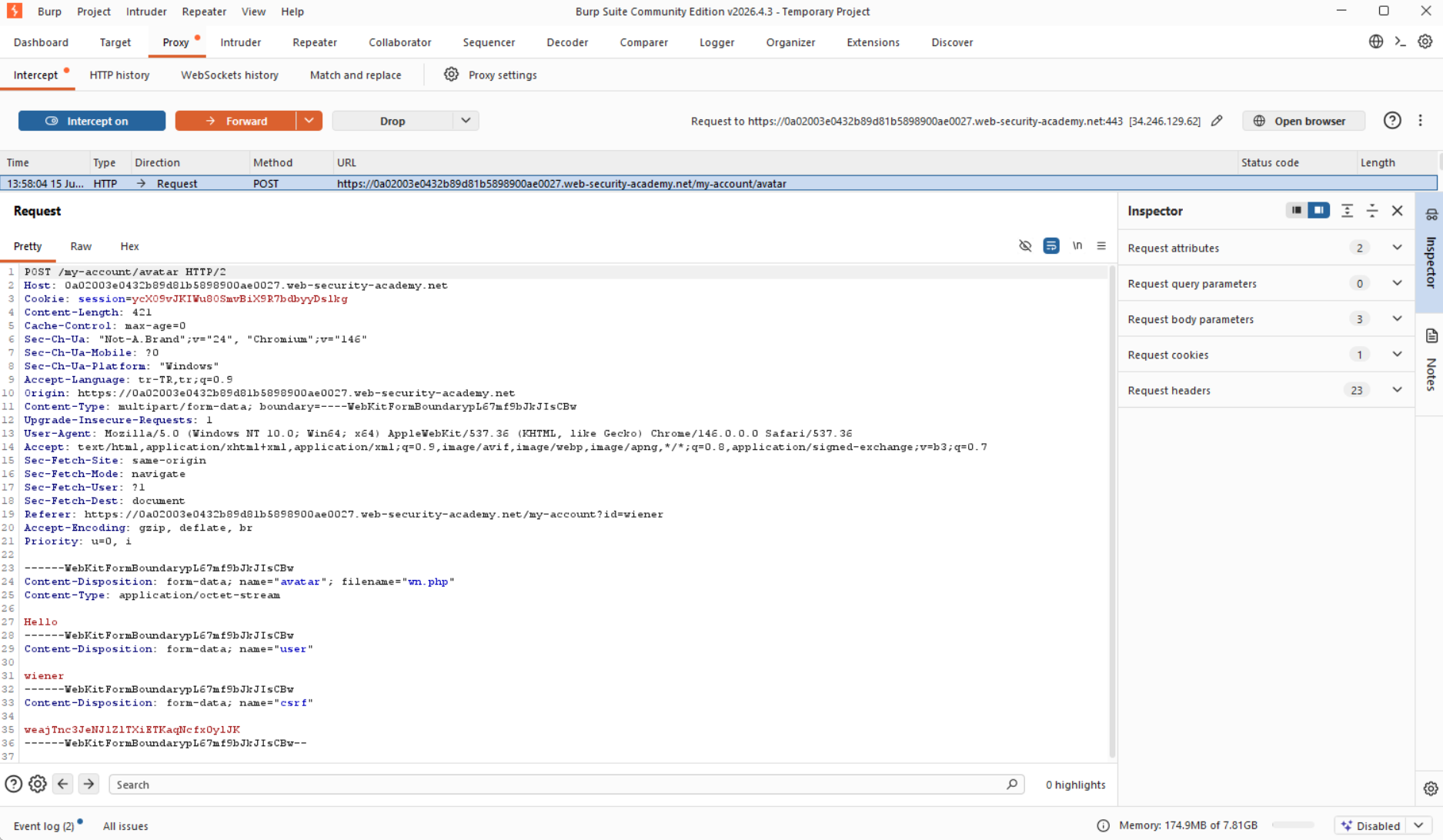Toggle the line wrap icon in request editor
The height and width of the screenshot is (840, 1443).
pos(1051,246)
